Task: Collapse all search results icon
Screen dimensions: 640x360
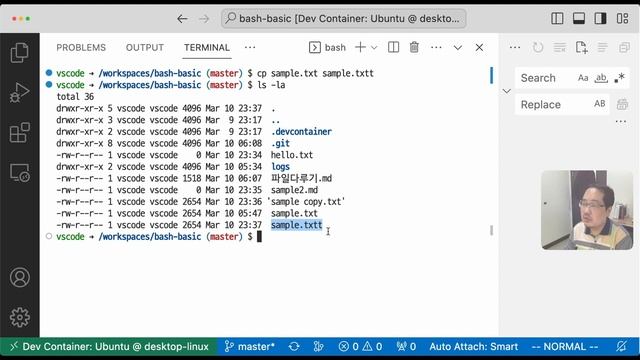Action: (624, 48)
